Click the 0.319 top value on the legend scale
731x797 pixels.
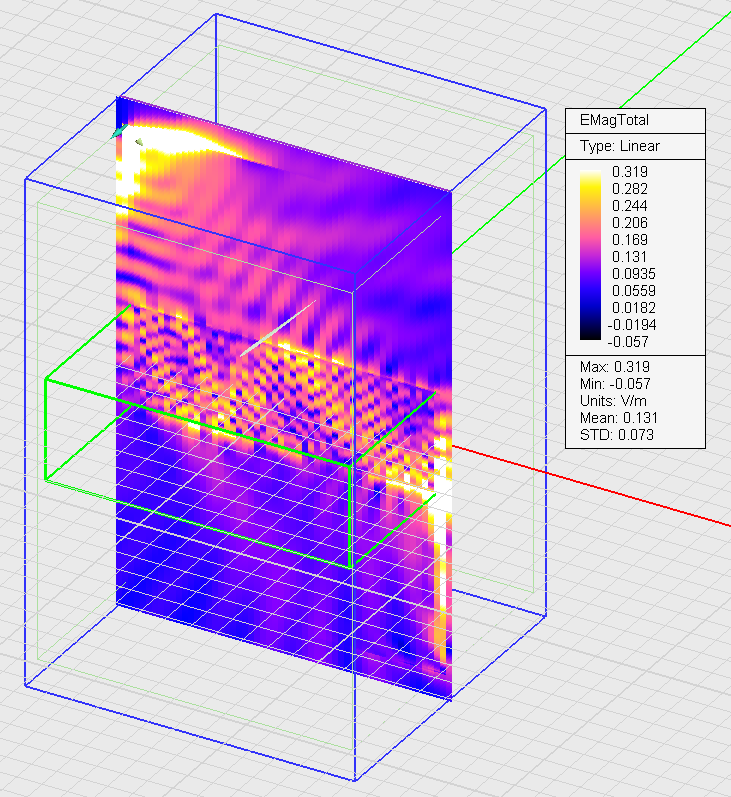629,172
